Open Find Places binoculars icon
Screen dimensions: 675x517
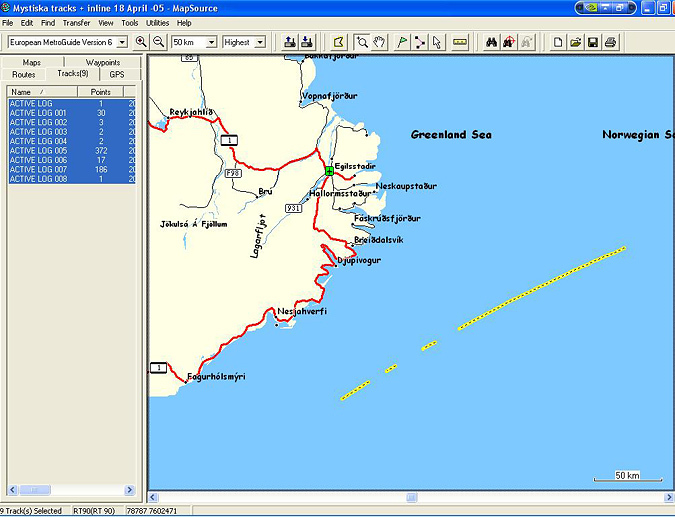[492, 42]
